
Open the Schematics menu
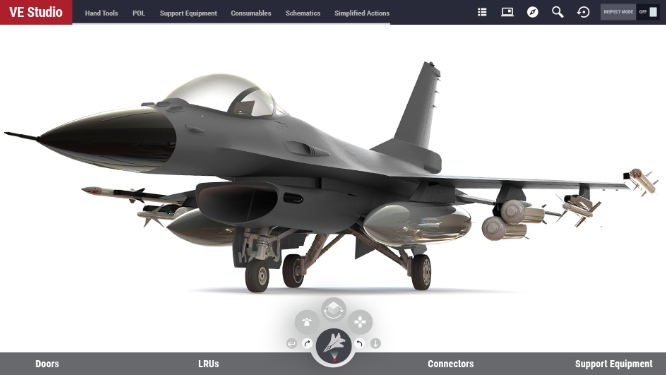coord(303,13)
